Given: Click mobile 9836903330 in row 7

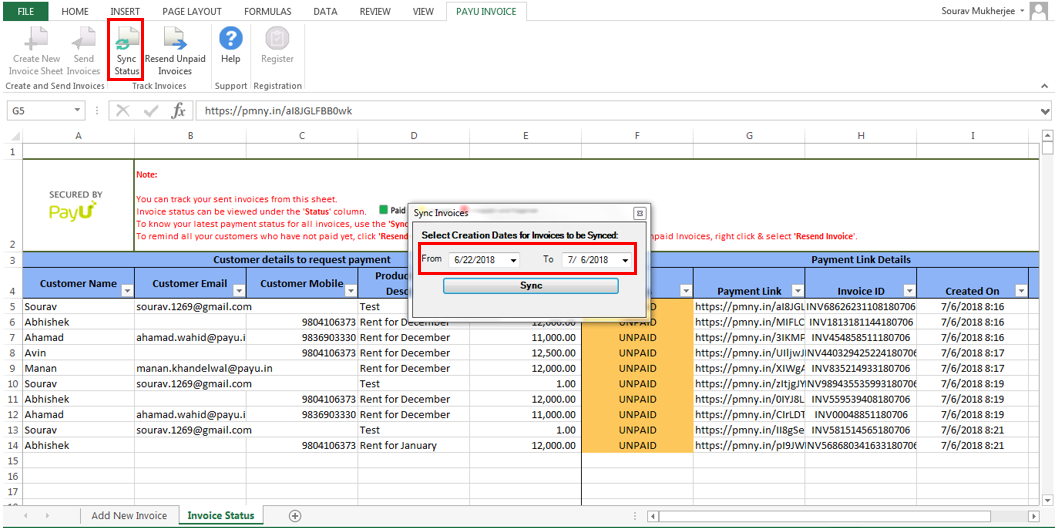Looking at the screenshot, I should (x=302, y=338).
